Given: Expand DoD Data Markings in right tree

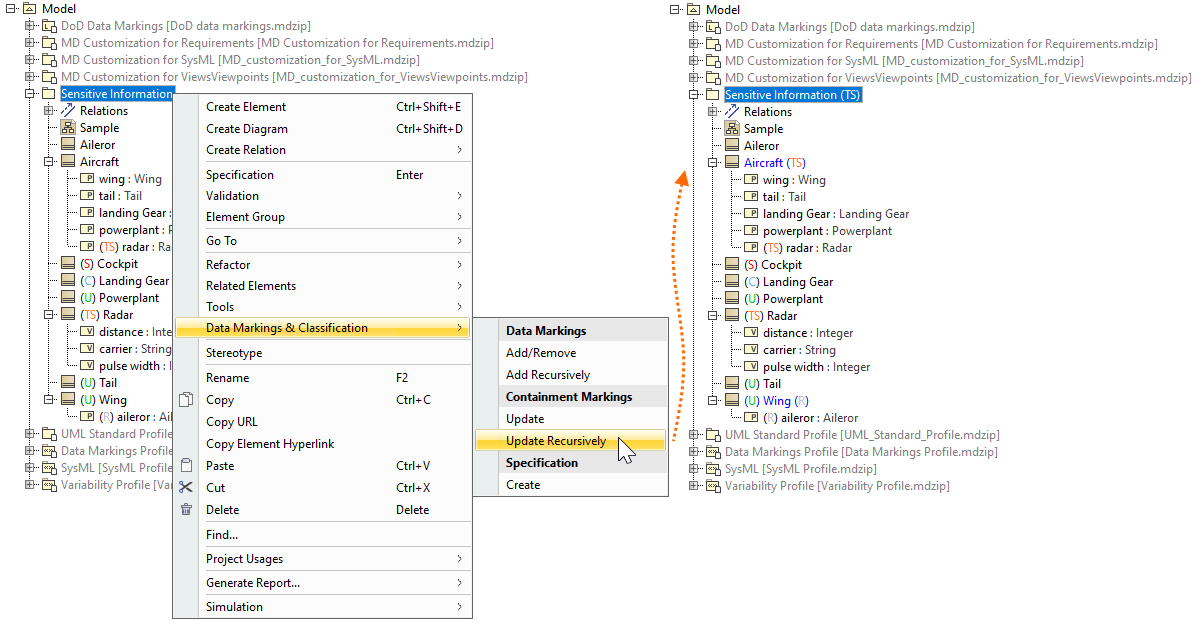Looking at the screenshot, I should 693,27.
